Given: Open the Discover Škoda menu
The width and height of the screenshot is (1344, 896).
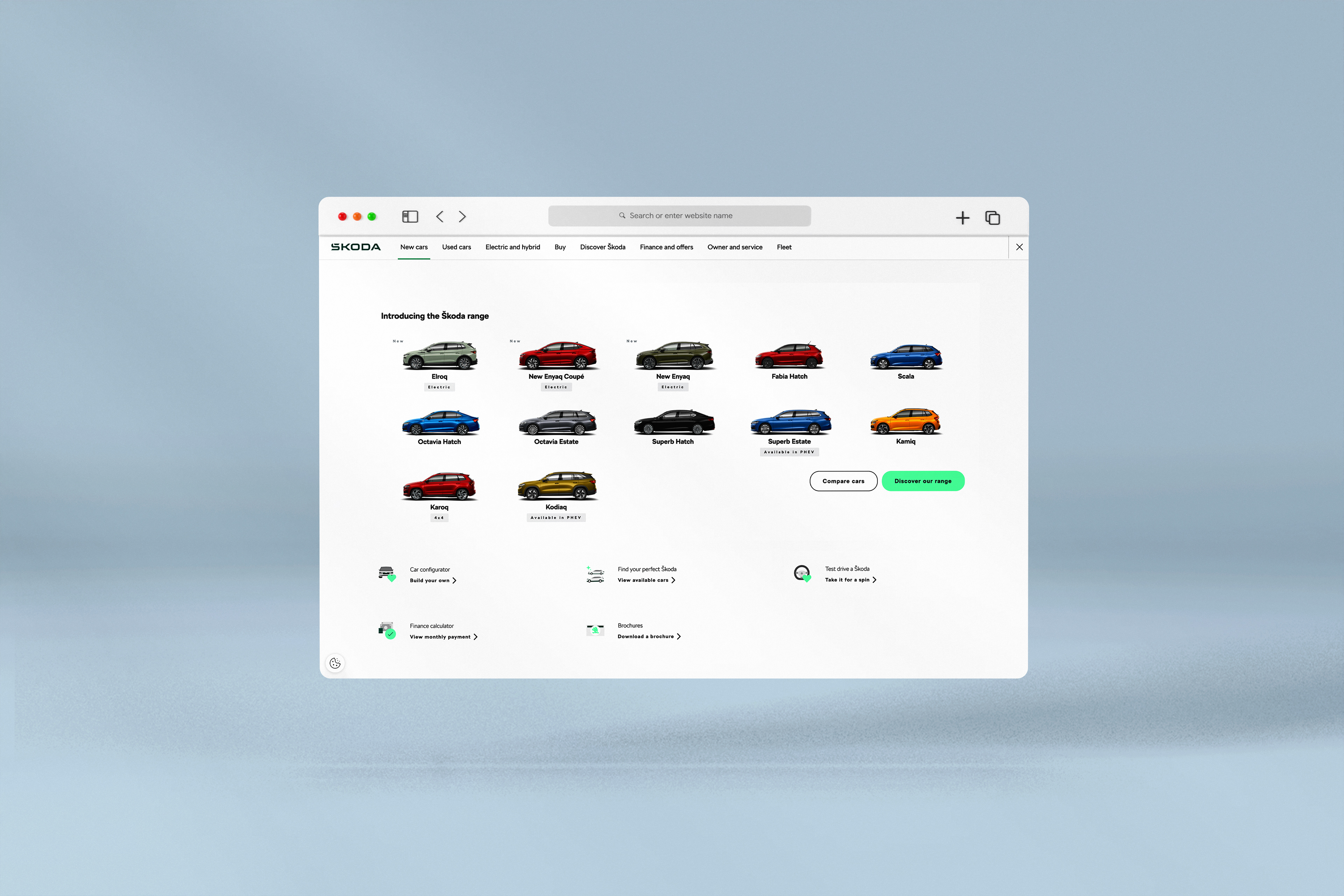Looking at the screenshot, I should tap(602, 247).
